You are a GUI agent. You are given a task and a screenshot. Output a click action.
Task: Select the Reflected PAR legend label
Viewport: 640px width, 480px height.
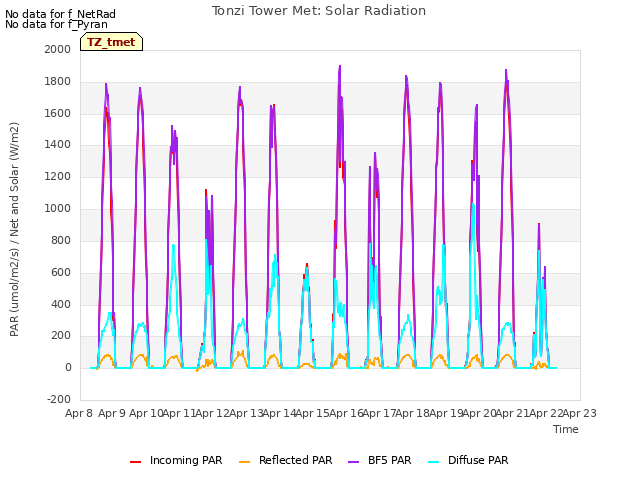pyautogui.click(x=296, y=460)
